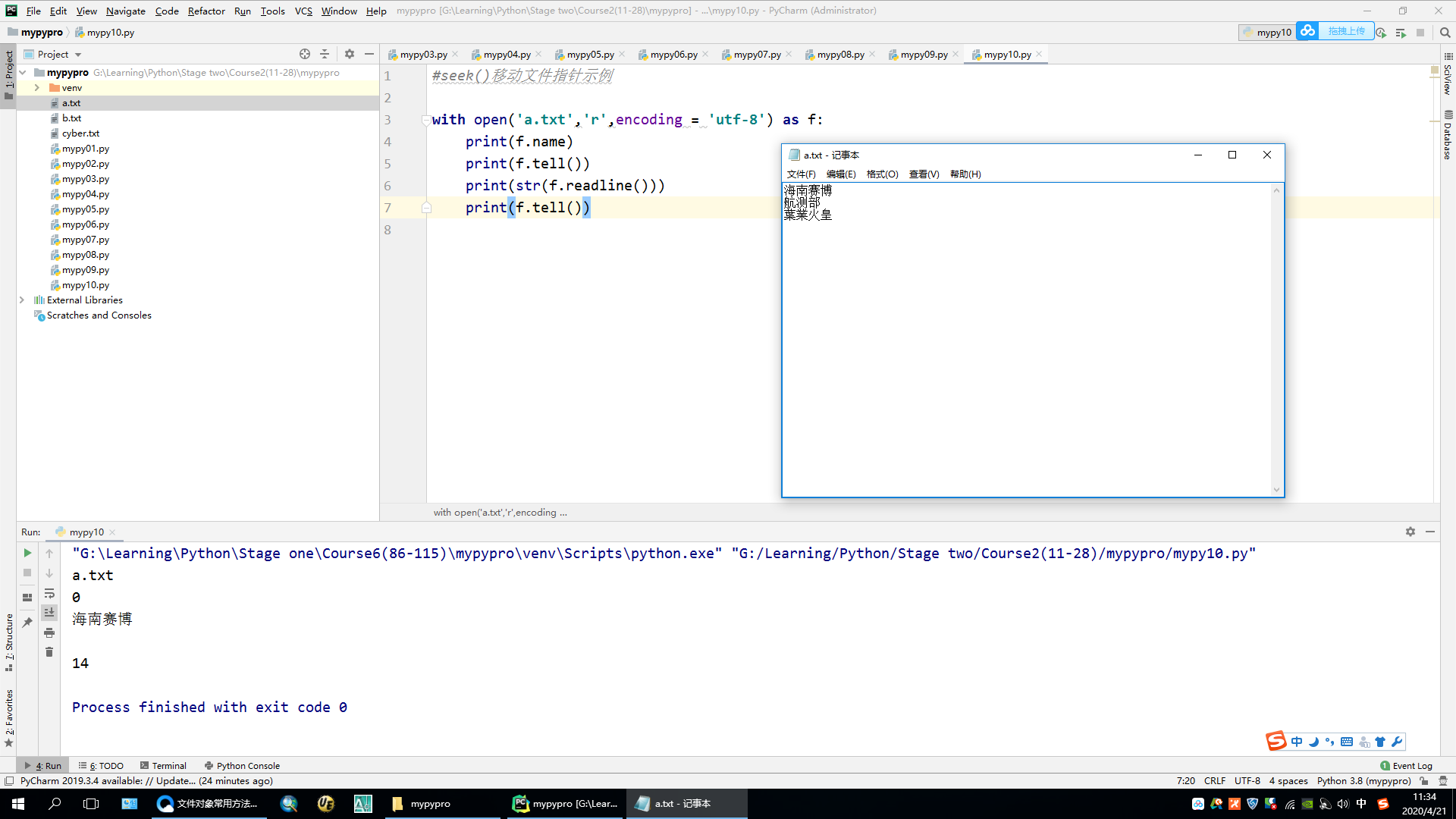Open the VCS menu

[x=303, y=11]
